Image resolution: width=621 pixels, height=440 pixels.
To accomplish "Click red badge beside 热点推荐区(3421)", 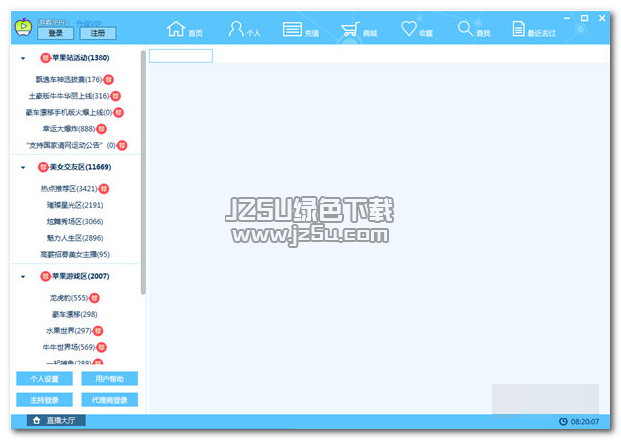I will [x=104, y=189].
